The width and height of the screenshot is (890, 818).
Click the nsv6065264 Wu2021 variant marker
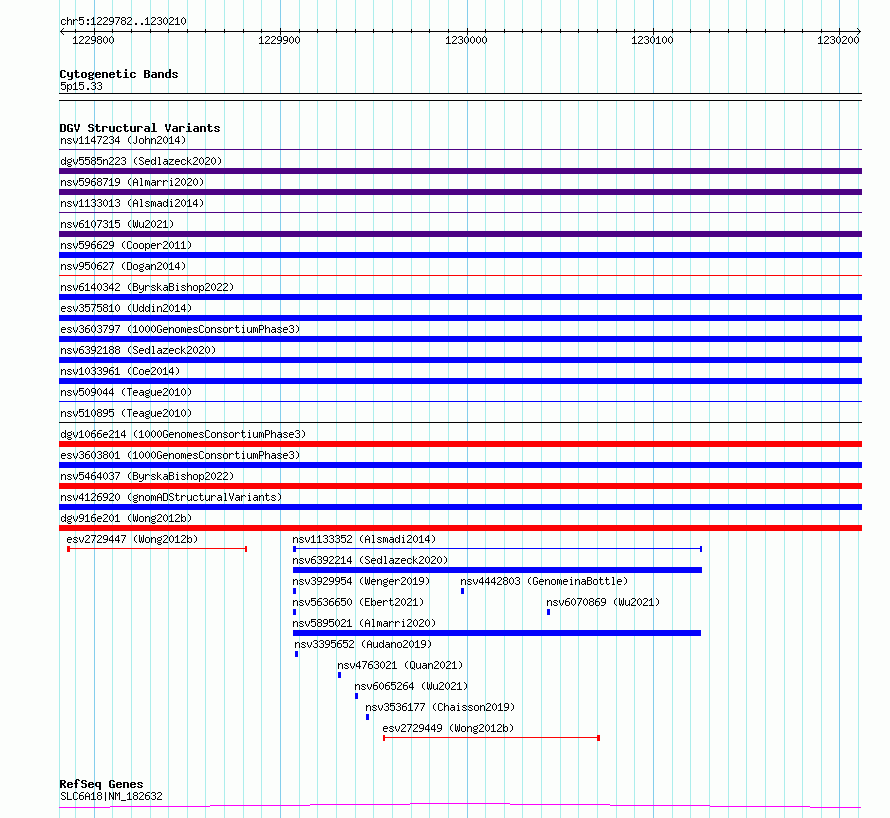coord(356,696)
